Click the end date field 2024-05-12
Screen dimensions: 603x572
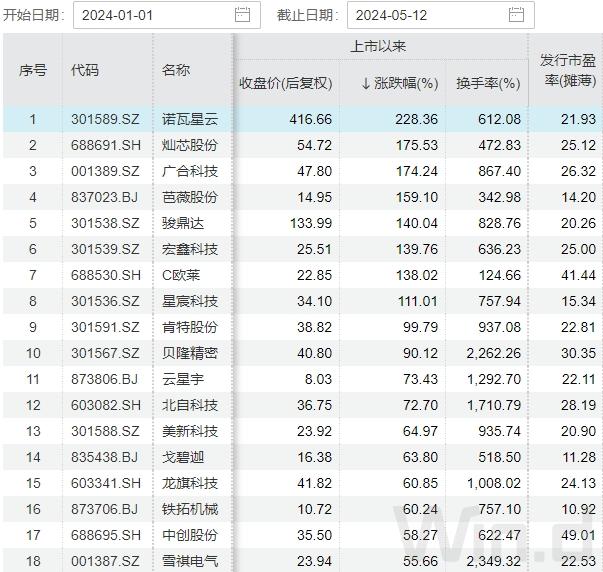coord(441,15)
